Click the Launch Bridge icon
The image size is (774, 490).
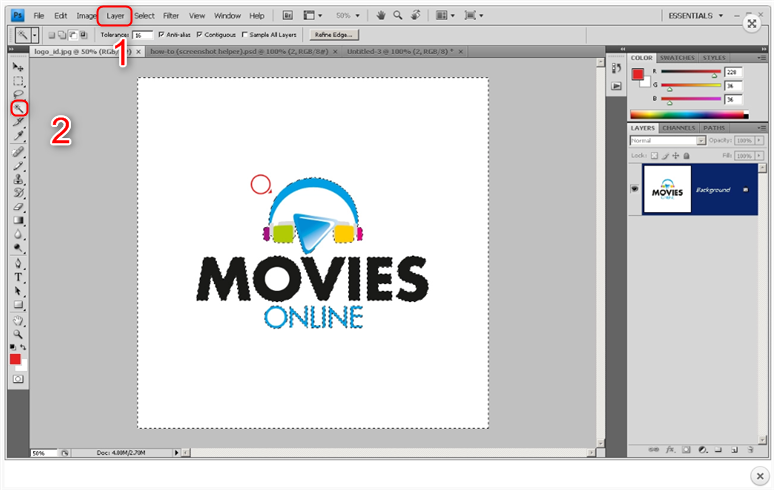(287, 16)
